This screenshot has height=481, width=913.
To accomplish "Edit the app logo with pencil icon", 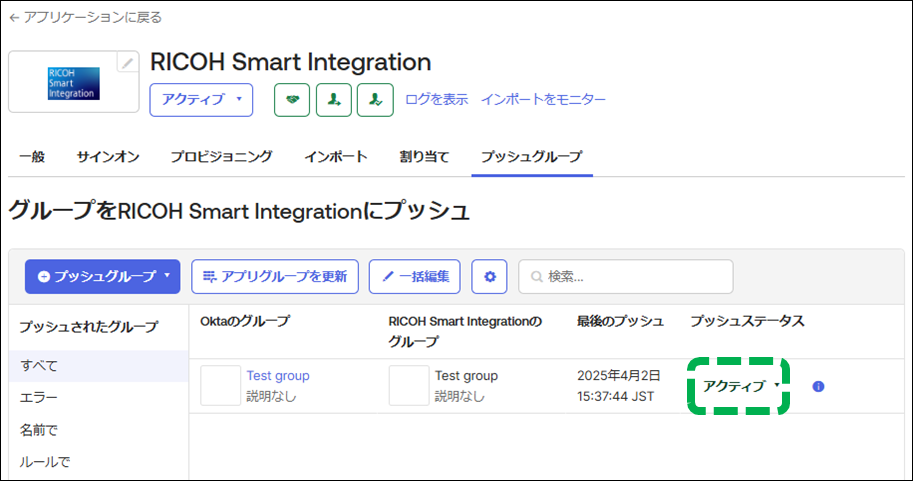I will pos(128,62).
